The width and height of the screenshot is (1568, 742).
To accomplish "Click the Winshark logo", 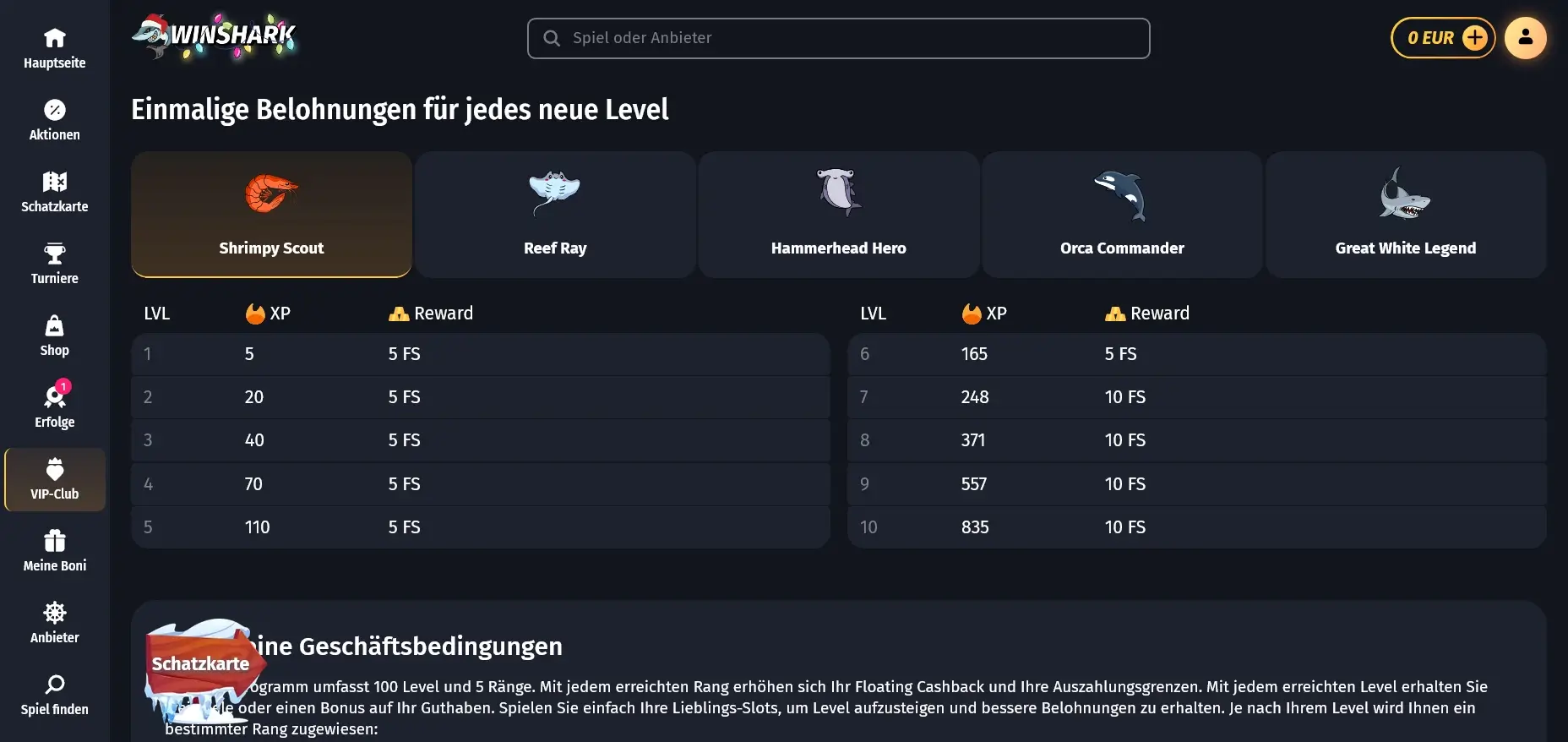I will tap(215, 37).
